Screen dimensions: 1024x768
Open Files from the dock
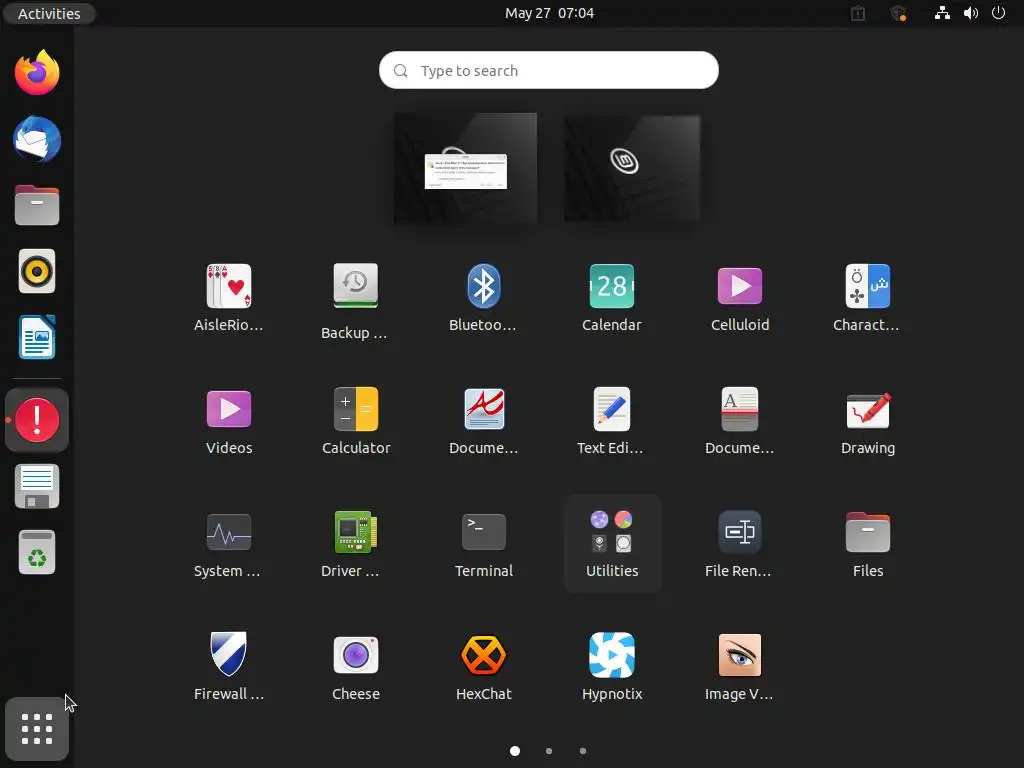pyautogui.click(x=37, y=205)
